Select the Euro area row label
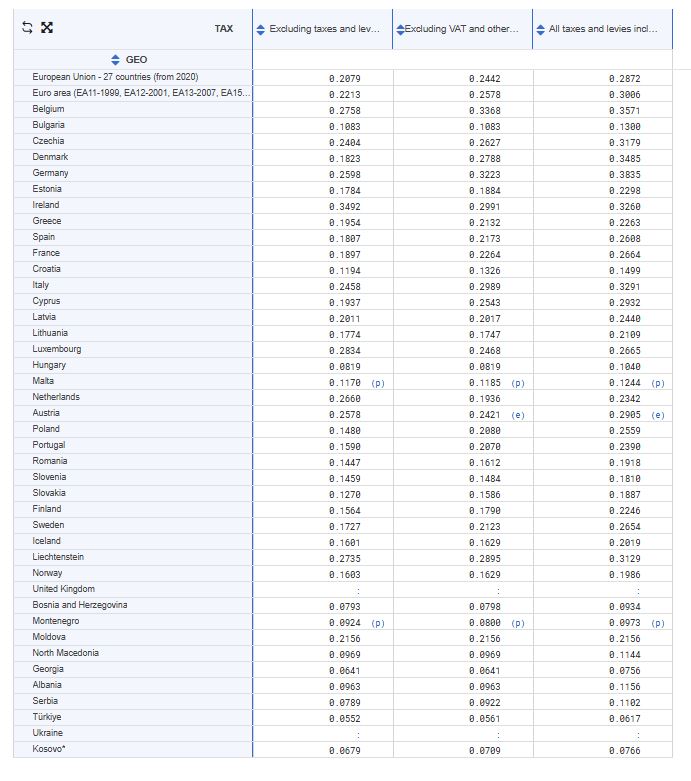Image resolution: width=691 pixels, height=781 pixels. (140, 93)
